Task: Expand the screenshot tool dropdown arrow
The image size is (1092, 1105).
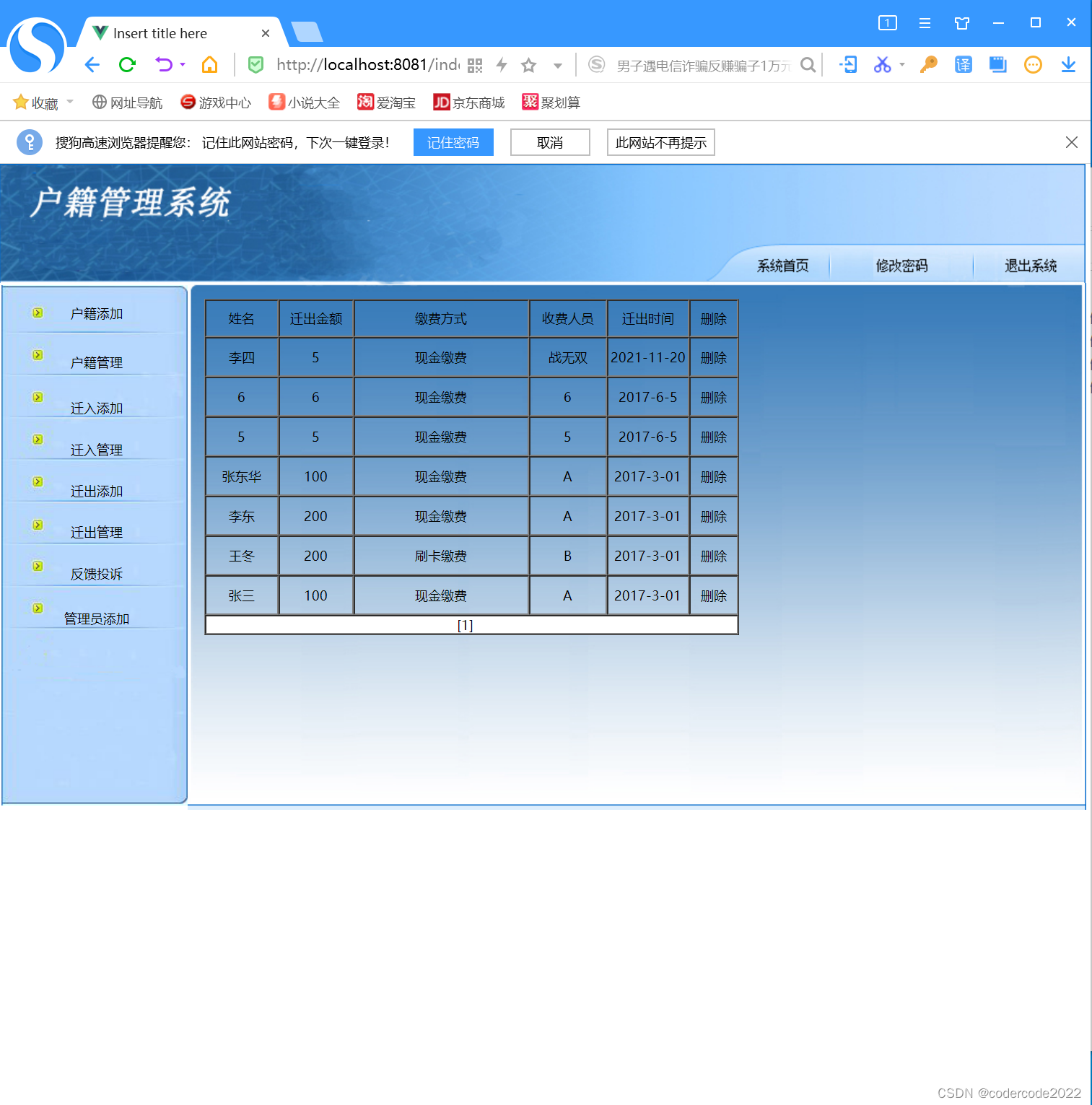Action: [901, 64]
